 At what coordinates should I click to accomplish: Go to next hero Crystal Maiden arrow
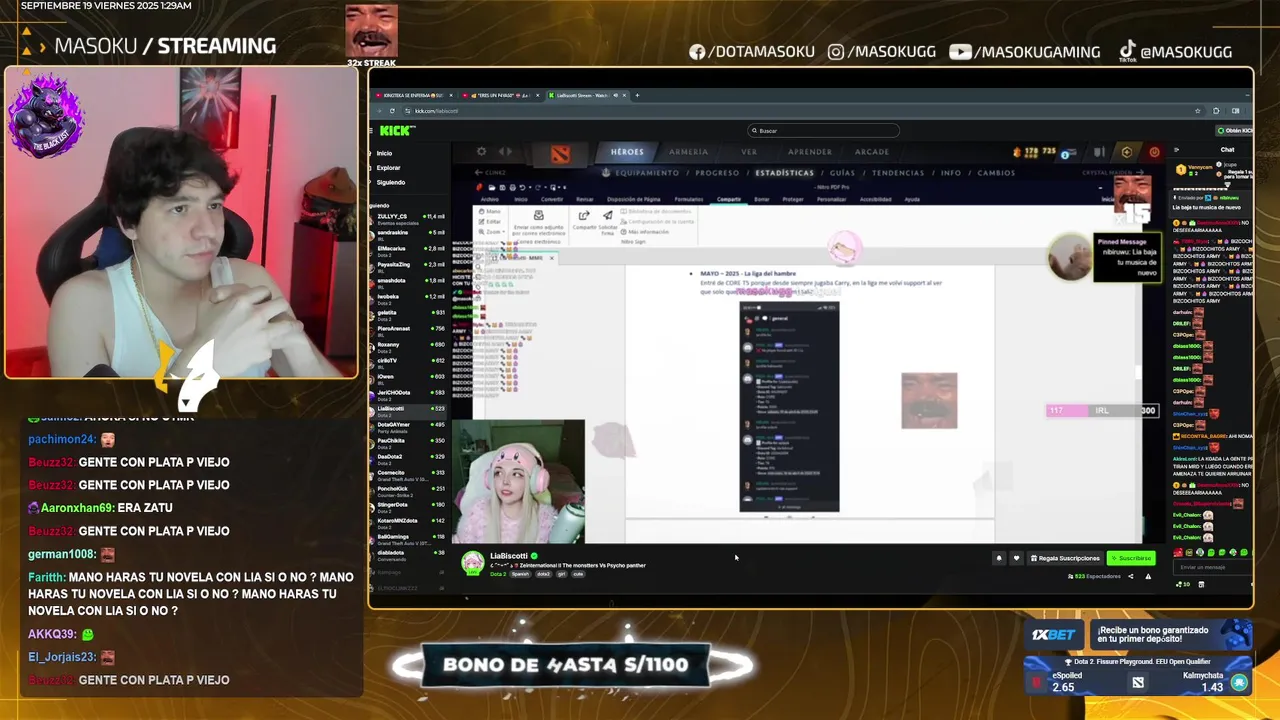click(1139, 172)
